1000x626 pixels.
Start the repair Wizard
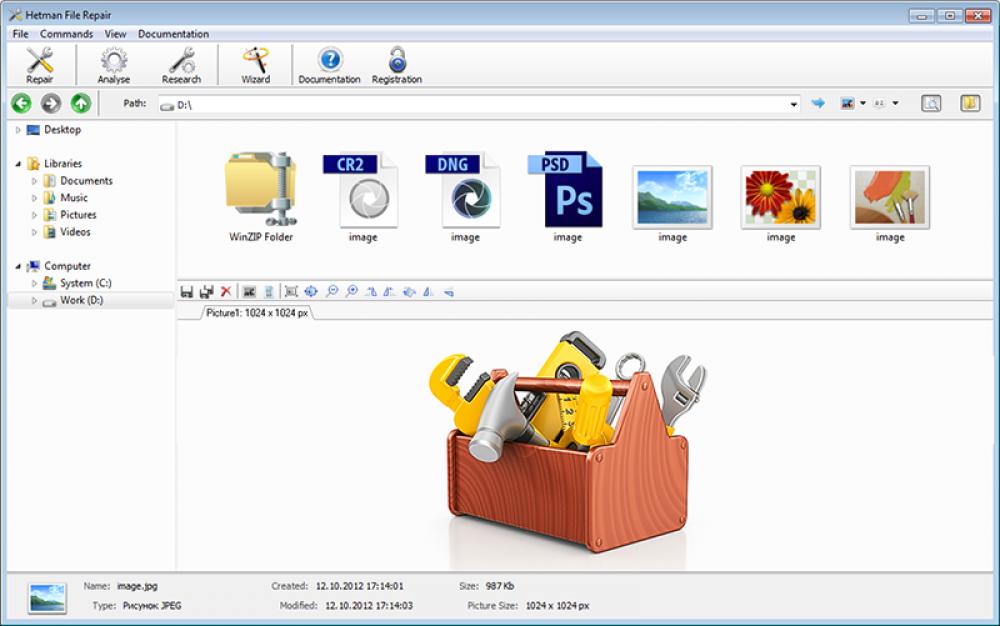point(254,63)
